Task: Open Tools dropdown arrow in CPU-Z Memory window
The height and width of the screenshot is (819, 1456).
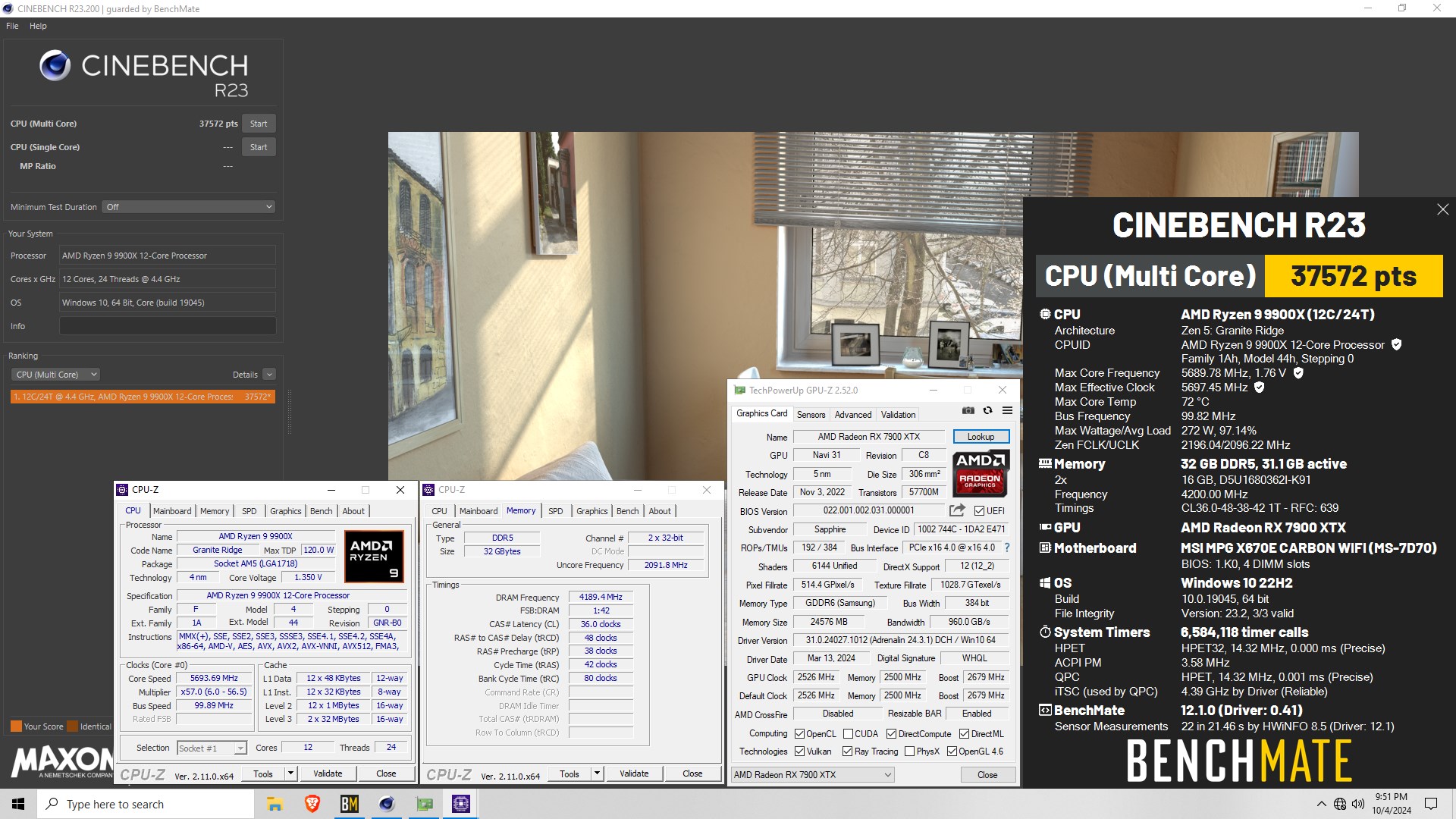Action: (597, 773)
